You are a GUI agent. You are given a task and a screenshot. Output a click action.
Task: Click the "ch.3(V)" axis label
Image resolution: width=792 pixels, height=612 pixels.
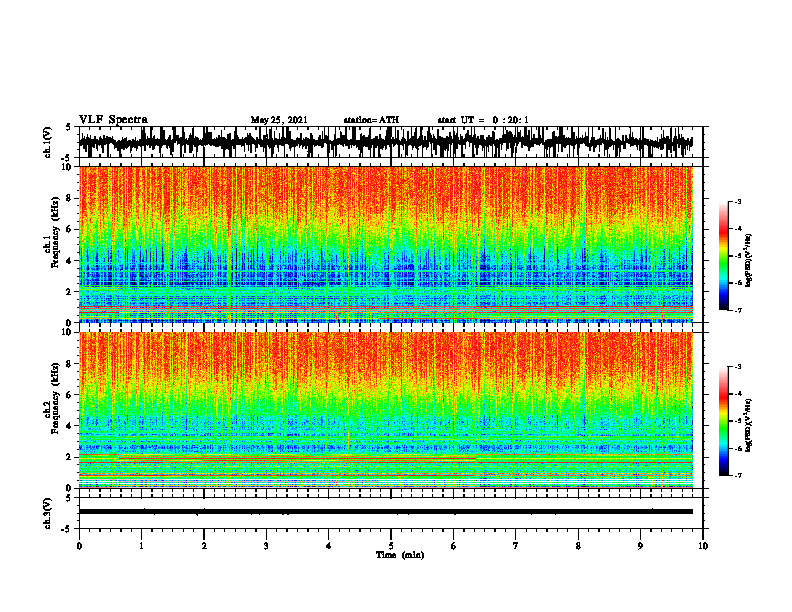[x=48, y=513]
